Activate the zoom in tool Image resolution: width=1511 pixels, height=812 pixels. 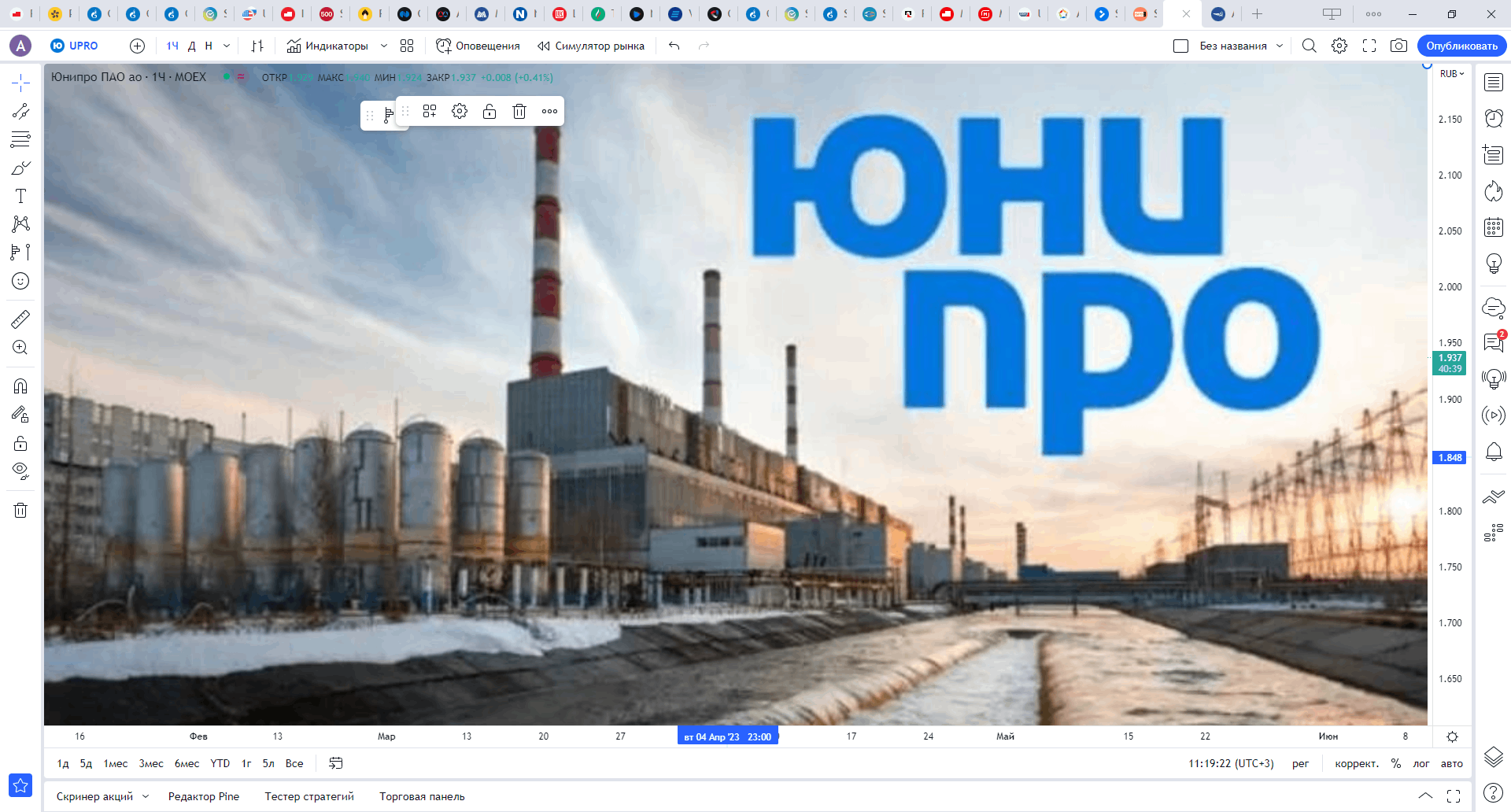tap(20, 347)
